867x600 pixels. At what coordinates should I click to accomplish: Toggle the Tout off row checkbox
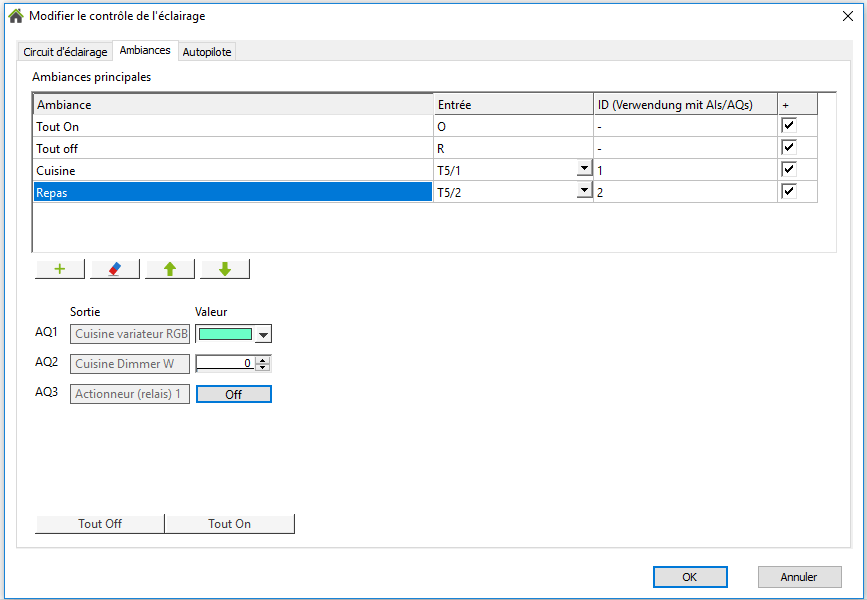point(789,148)
